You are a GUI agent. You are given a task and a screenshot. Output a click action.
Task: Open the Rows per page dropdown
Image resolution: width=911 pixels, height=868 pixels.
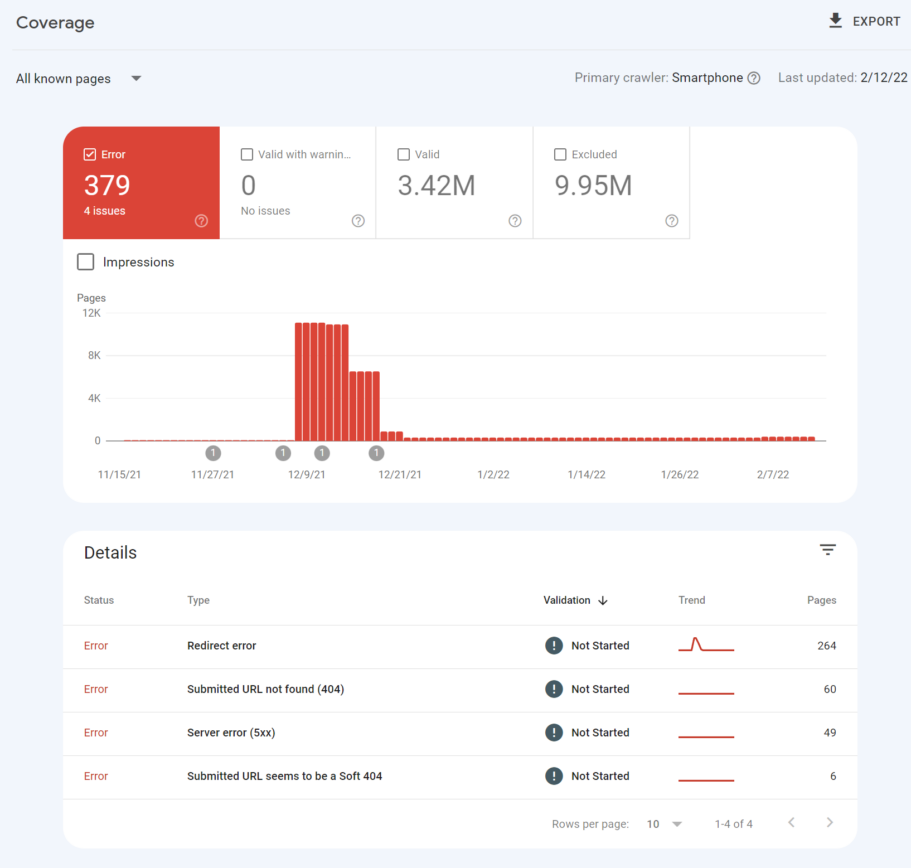pyautogui.click(x=660, y=823)
